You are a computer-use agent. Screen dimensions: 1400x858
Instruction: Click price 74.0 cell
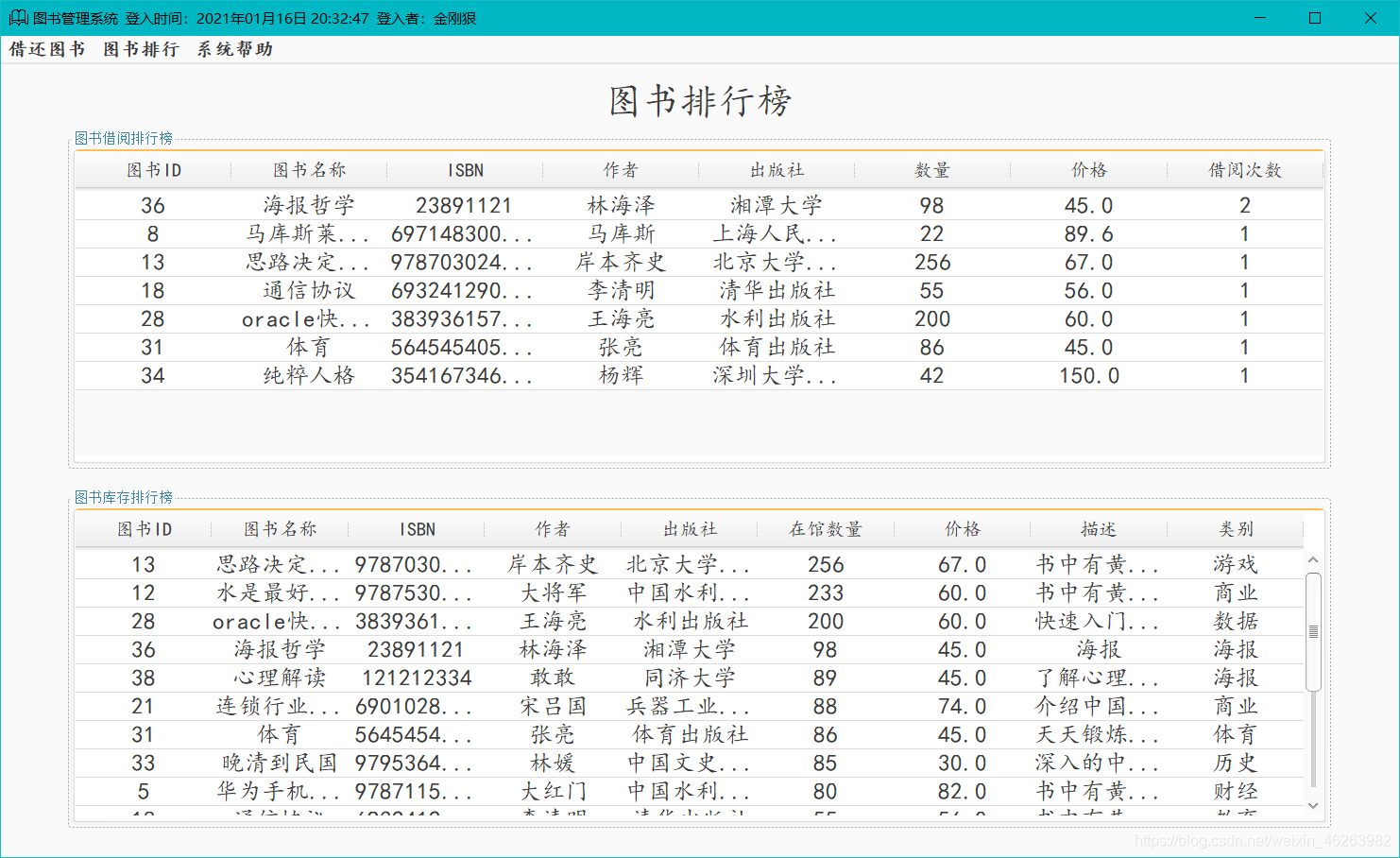(962, 706)
